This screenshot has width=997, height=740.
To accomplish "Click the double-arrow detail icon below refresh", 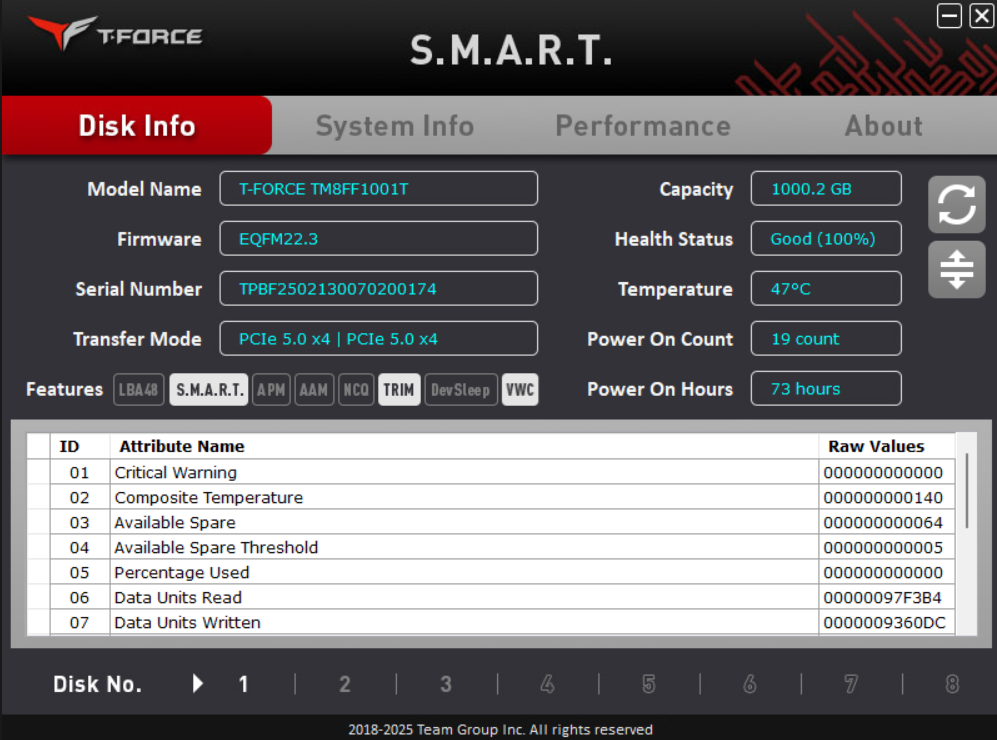I will point(956,268).
